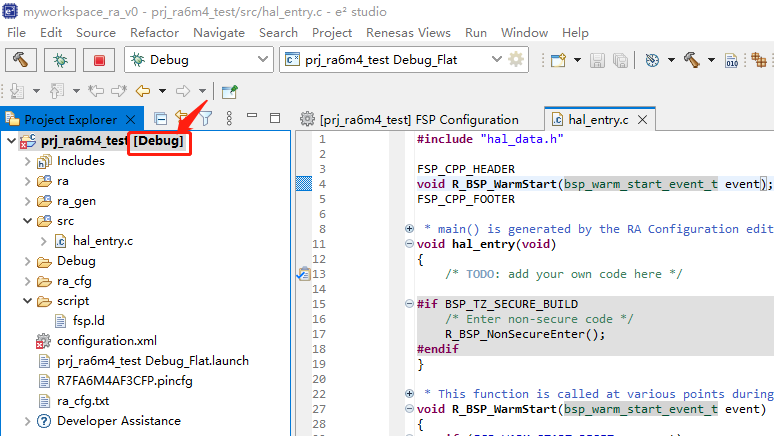Select the hal_entry.c editor tab

(x=598, y=119)
